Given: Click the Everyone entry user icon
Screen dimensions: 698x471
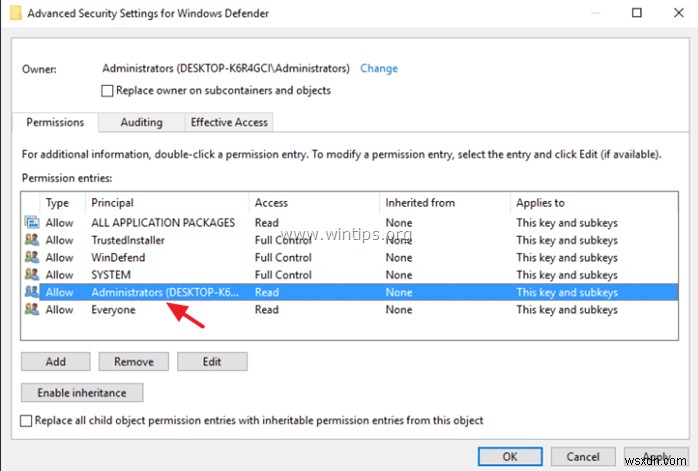Looking at the screenshot, I should coord(31,309).
